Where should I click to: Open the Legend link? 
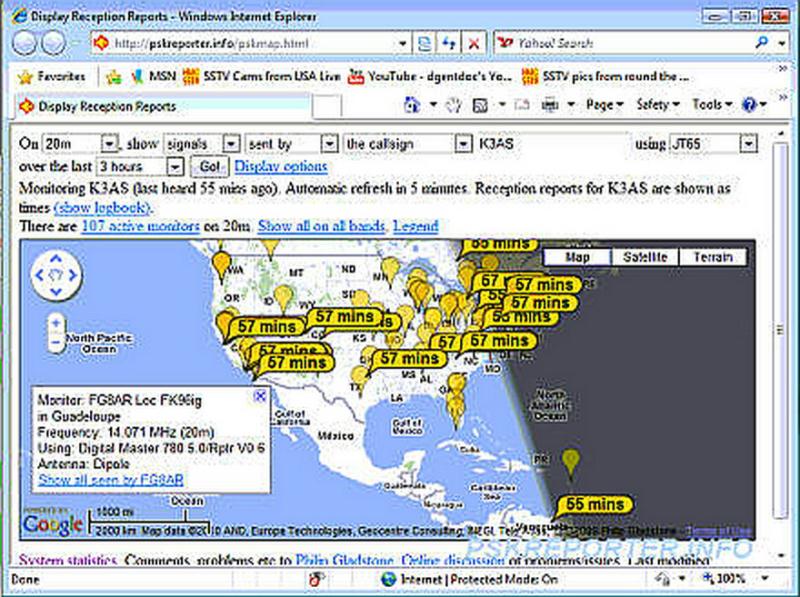[416, 226]
